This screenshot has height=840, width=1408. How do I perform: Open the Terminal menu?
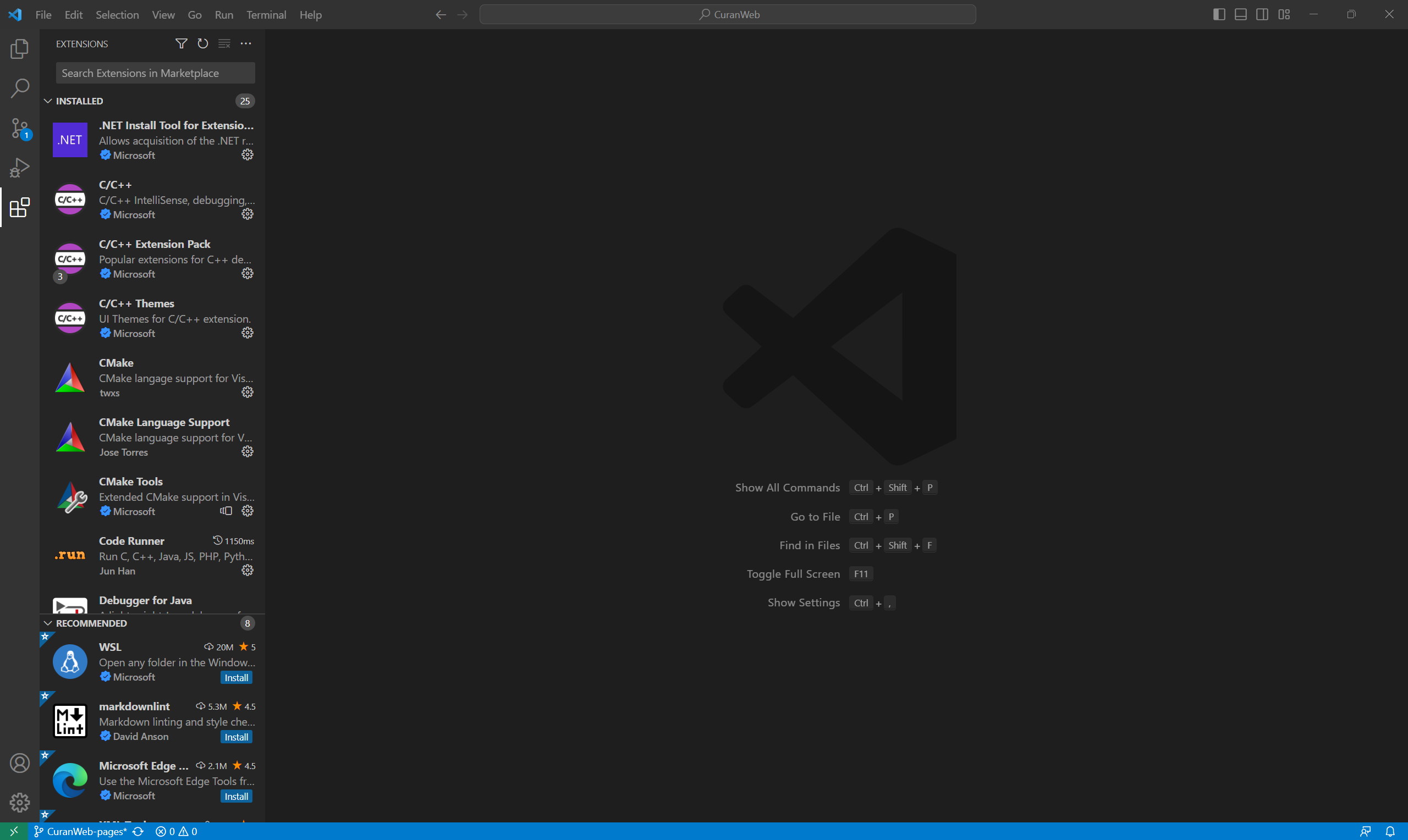(x=266, y=15)
